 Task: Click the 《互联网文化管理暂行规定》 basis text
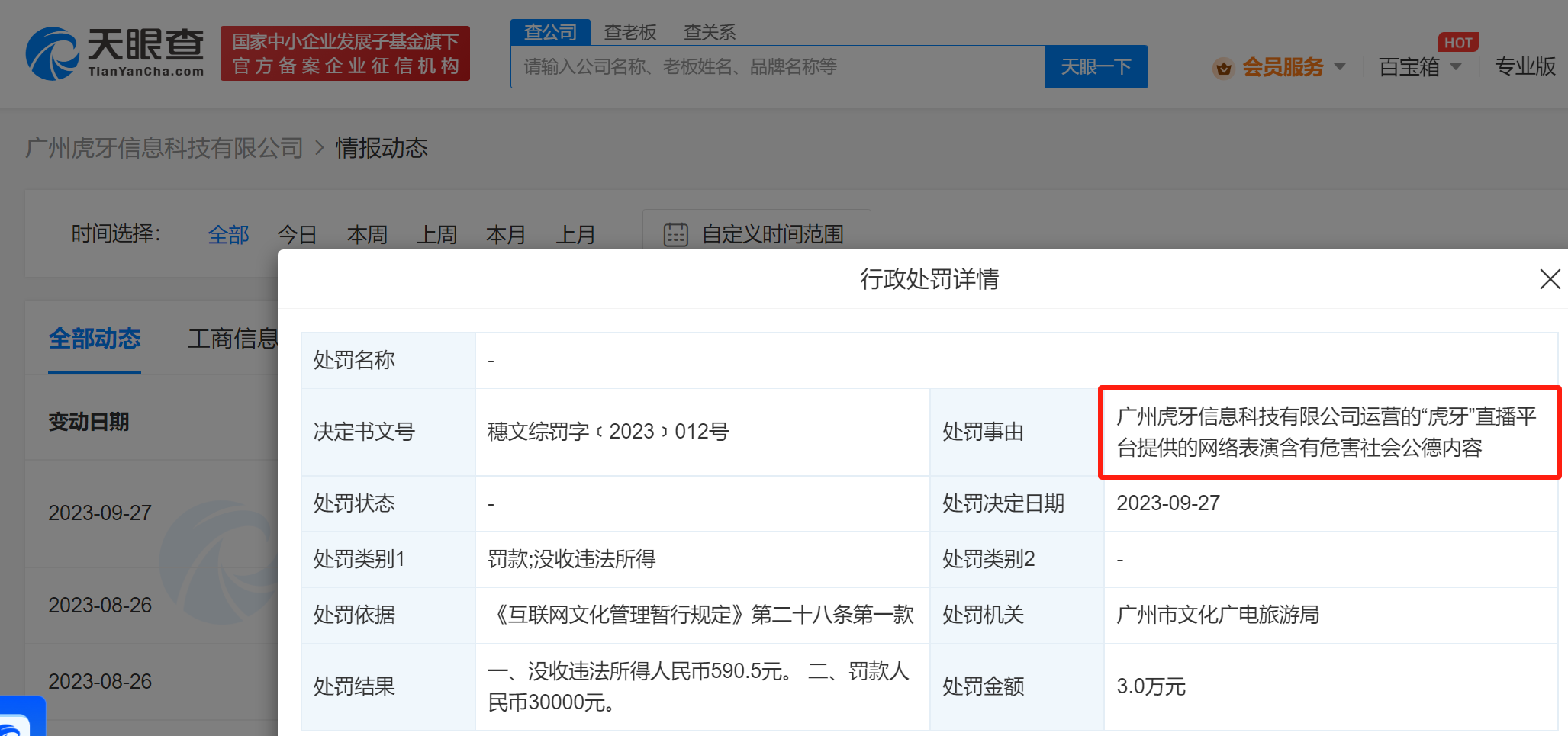tap(701, 615)
